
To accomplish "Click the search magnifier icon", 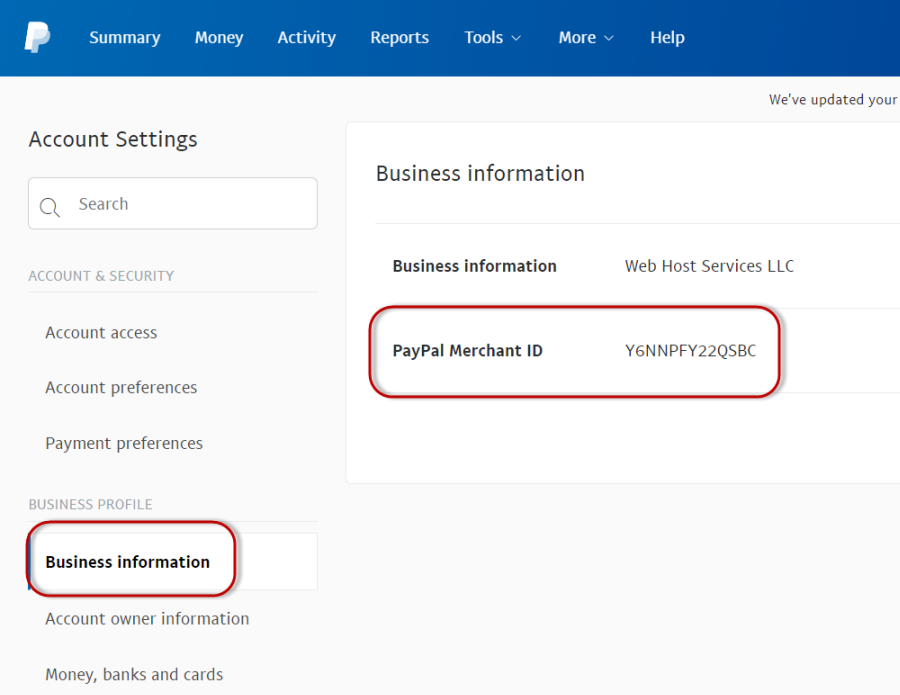I will [x=50, y=208].
